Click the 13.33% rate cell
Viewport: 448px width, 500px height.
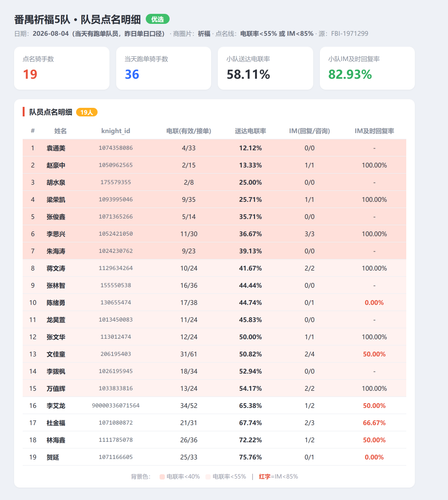click(250, 165)
